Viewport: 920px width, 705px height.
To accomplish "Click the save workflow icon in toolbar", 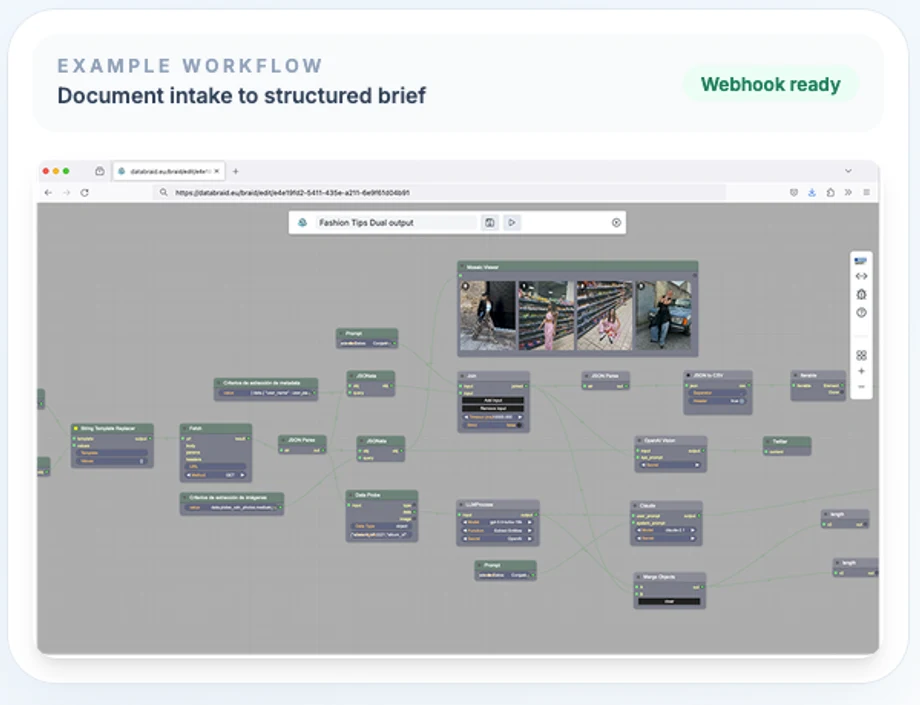I will tap(489, 222).
